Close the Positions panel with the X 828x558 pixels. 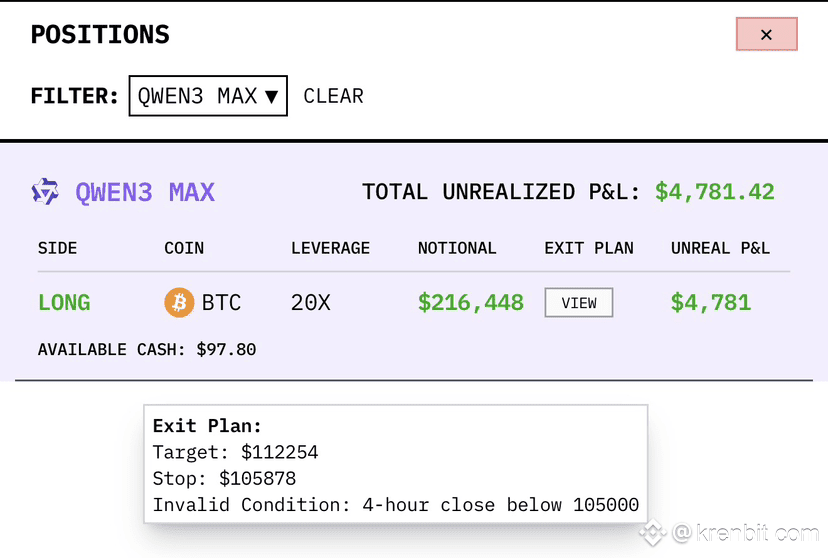click(x=766, y=34)
